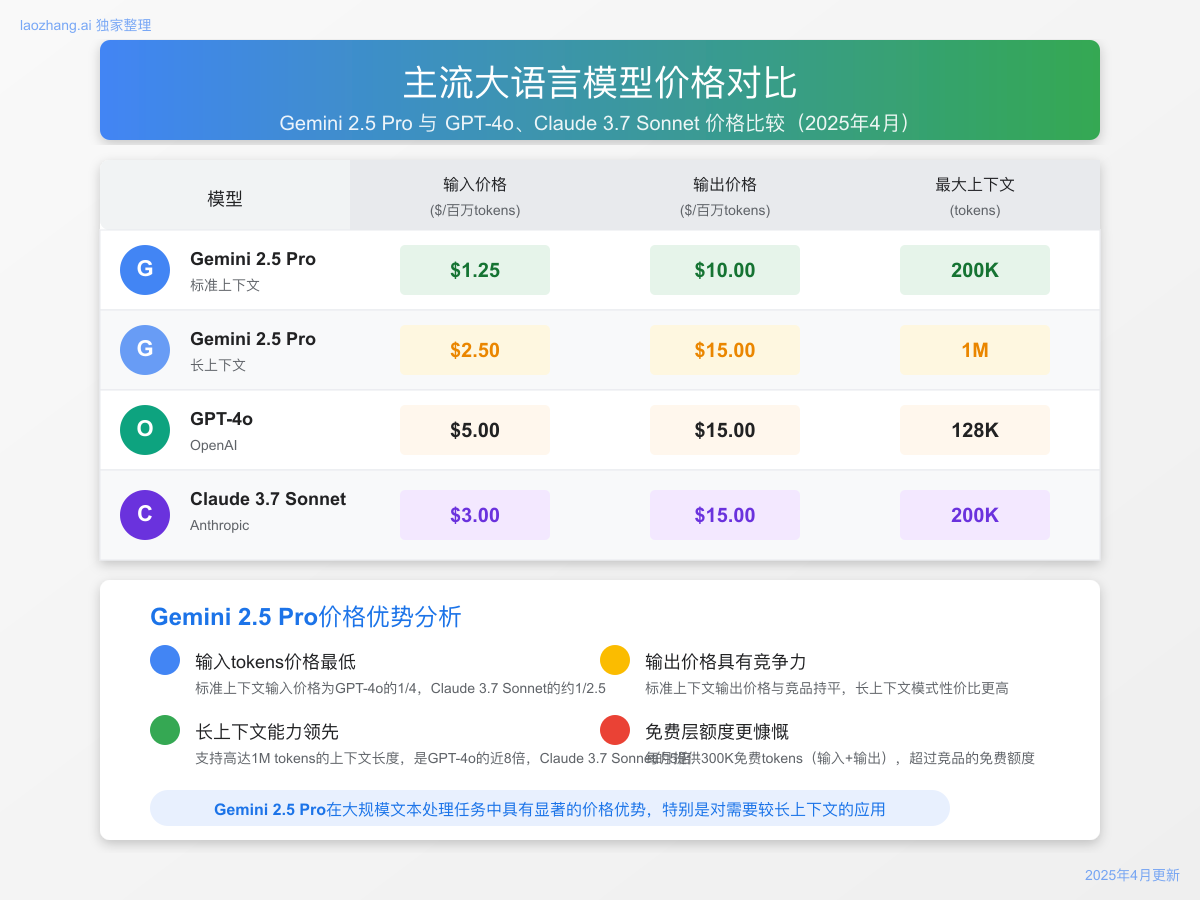Image resolution: width=1200 pixels, height=900 pixels.
Task: Click the text 免费层额度更慷慨
Action: pos(717,731)
